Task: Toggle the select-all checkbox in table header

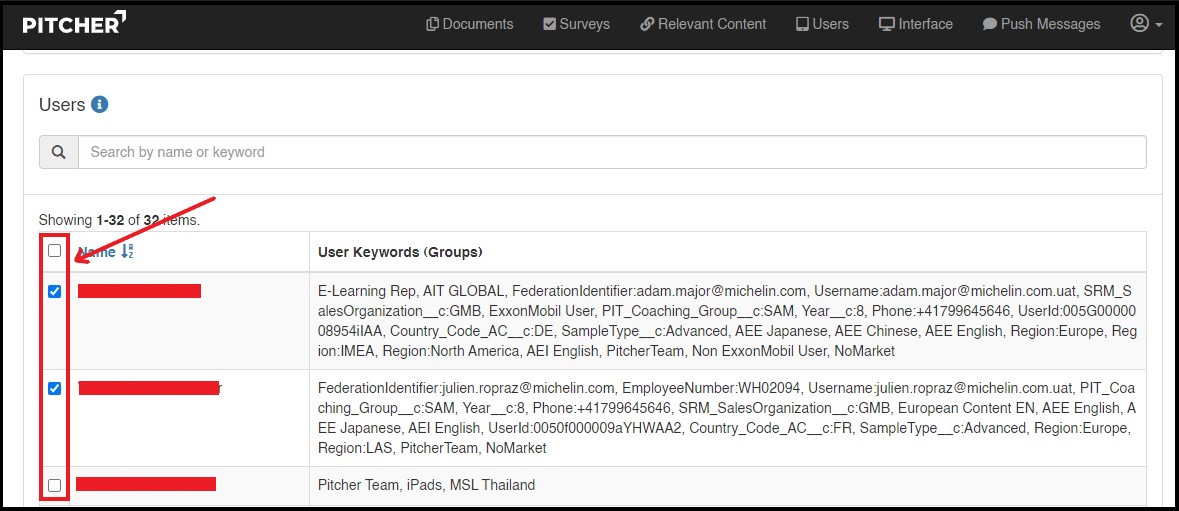Action: click(54, 251)
